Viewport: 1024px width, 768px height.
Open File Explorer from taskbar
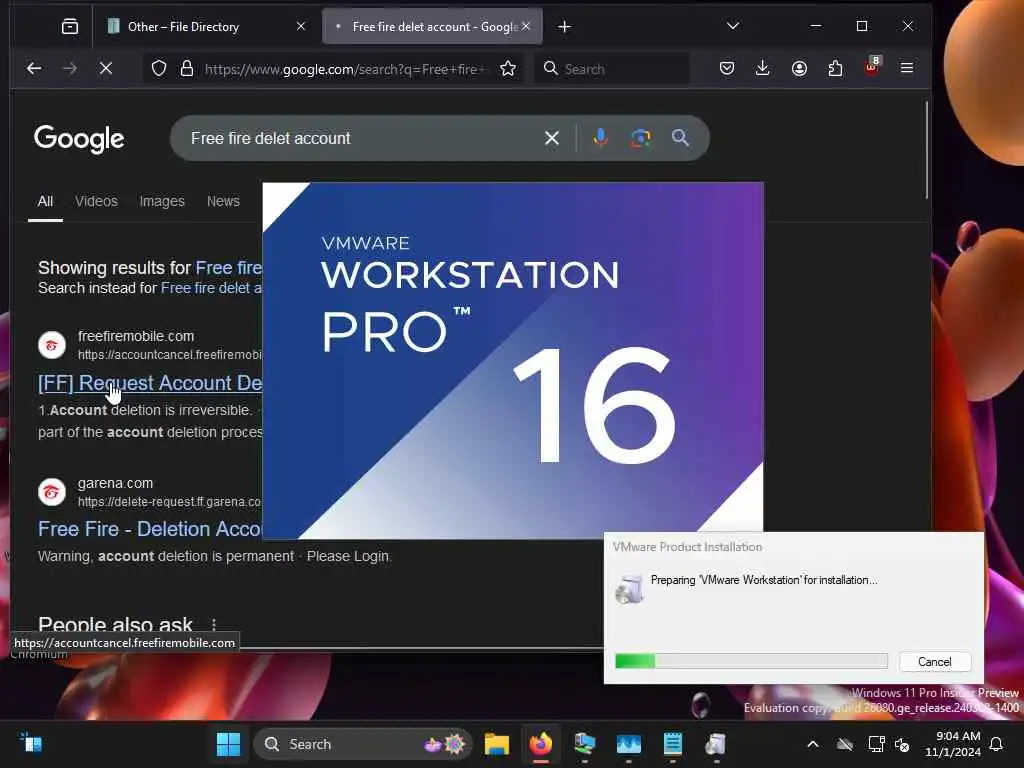tap(496, 744)
